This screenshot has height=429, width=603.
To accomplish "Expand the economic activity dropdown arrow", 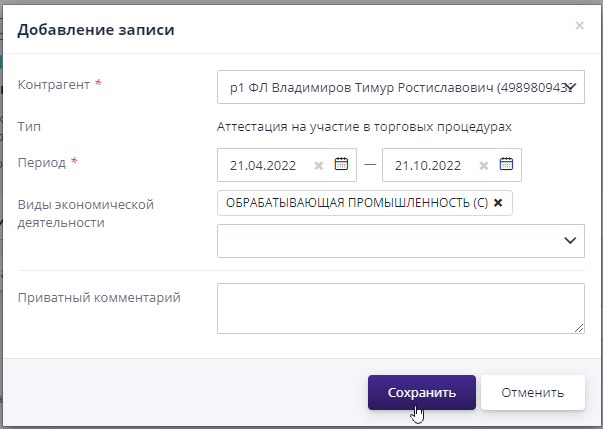I will (570, 240).
